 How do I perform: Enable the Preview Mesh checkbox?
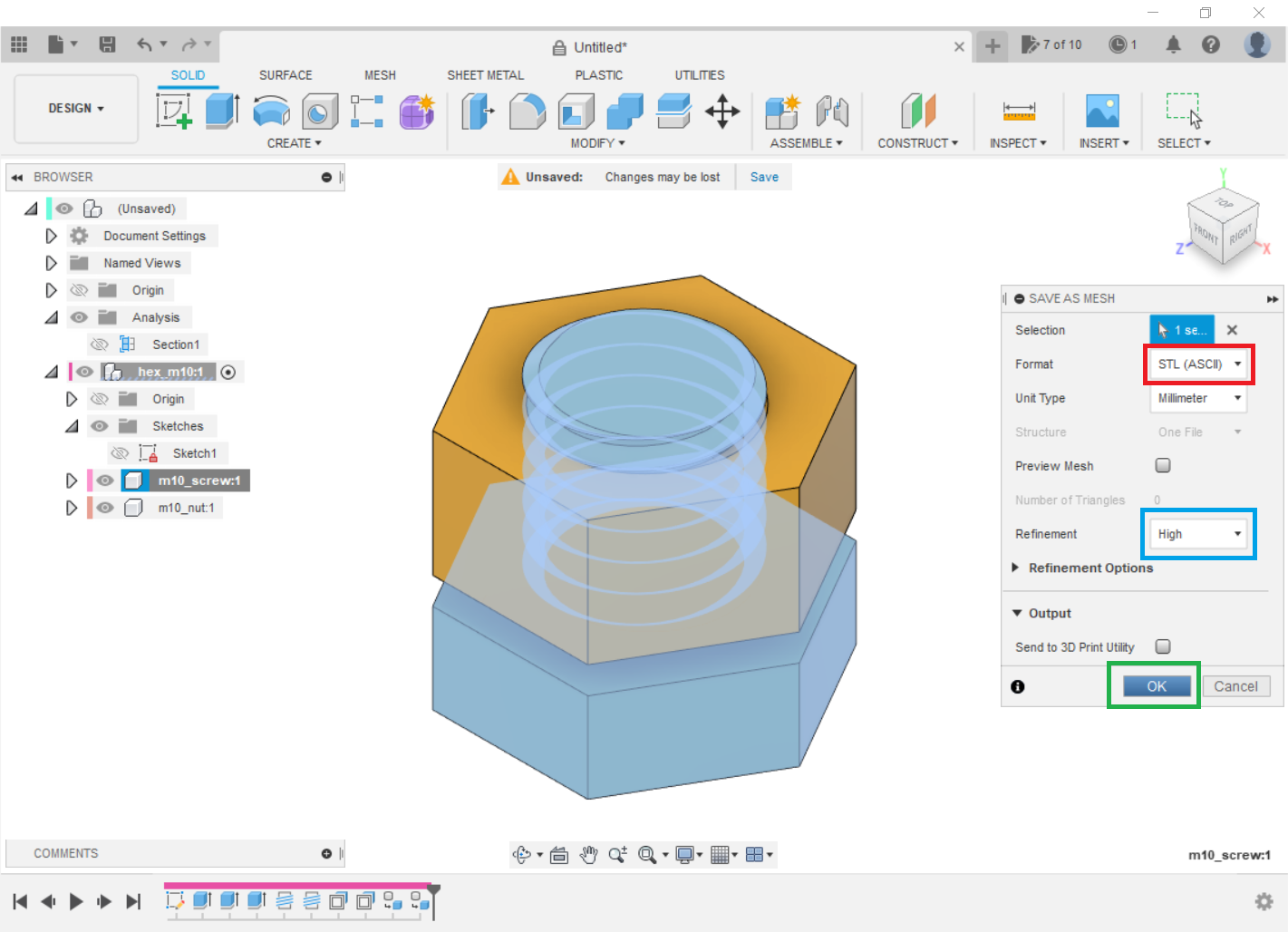point(1163,465)
